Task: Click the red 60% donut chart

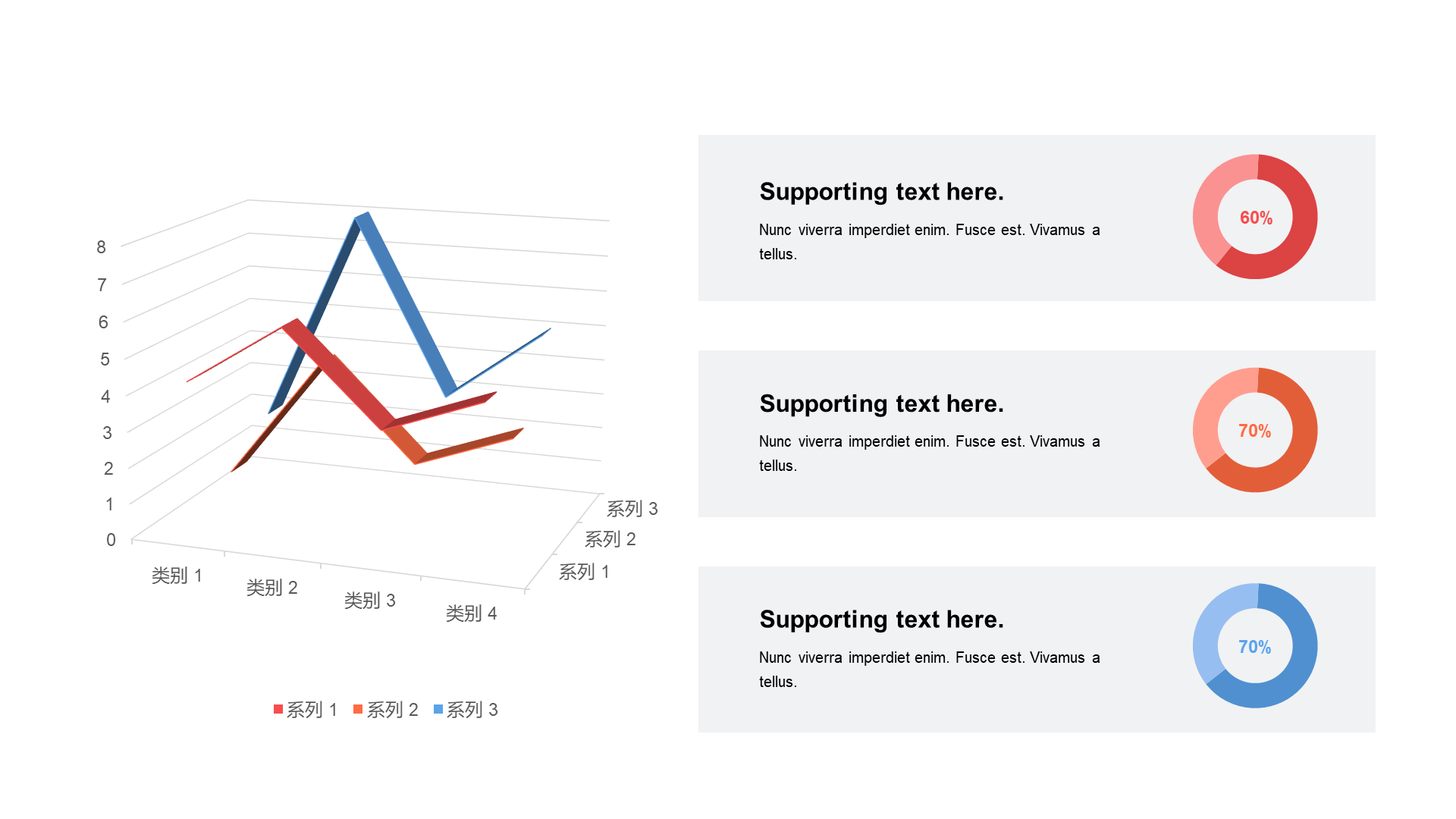Action: (1255, 217)
